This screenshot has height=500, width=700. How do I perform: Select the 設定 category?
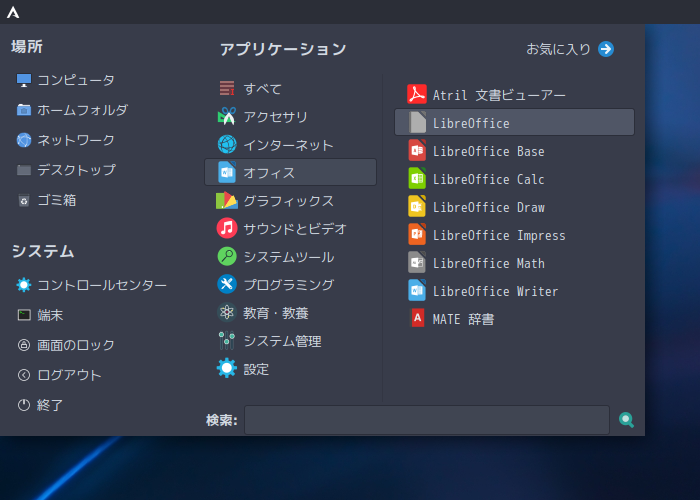(291, 369)
